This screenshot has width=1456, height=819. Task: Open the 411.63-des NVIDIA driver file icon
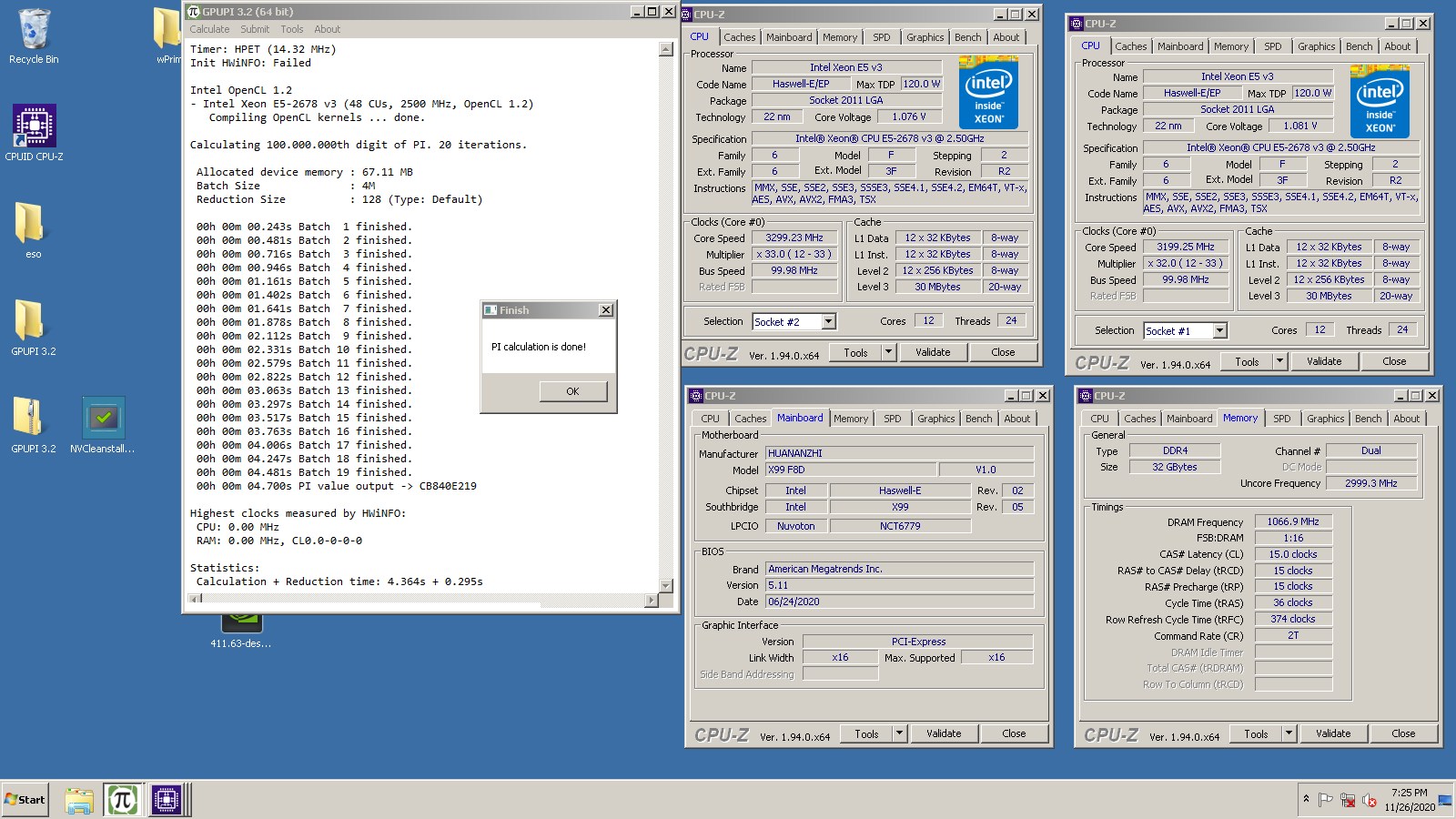click(x=241, y=628)
